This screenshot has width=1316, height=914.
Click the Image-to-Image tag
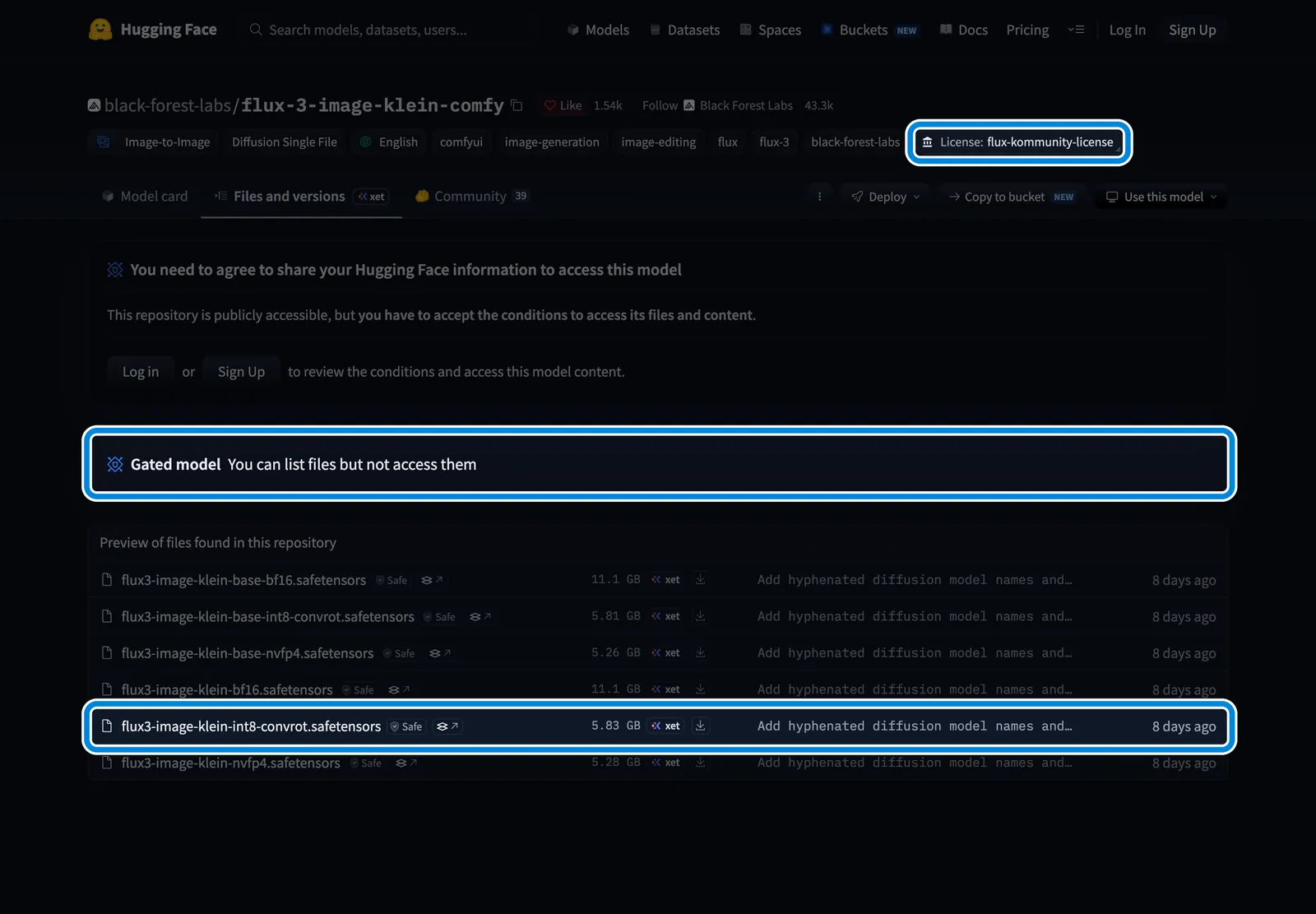(154, 142)
